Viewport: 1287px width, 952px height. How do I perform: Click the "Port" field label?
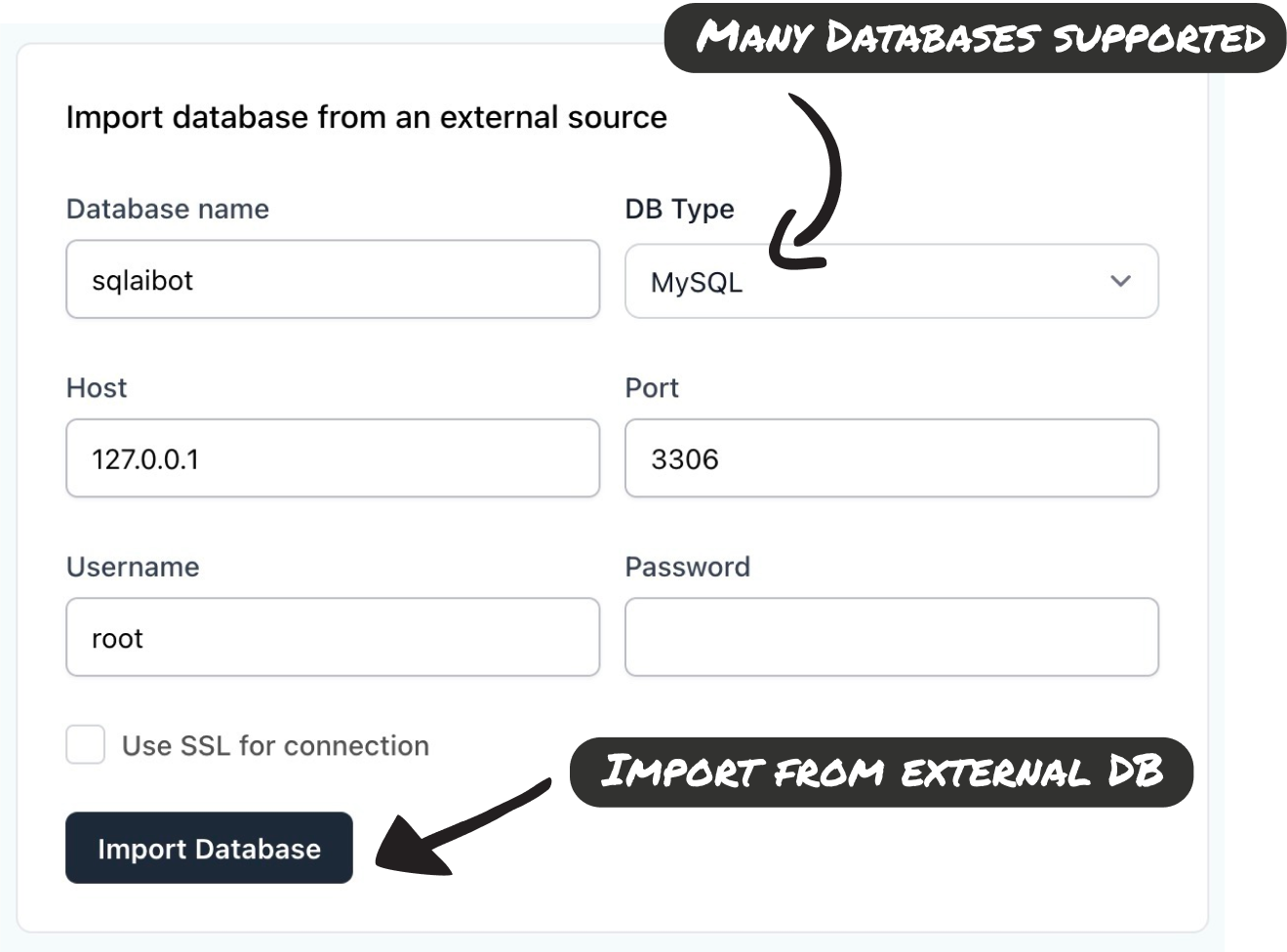(652, 388)
